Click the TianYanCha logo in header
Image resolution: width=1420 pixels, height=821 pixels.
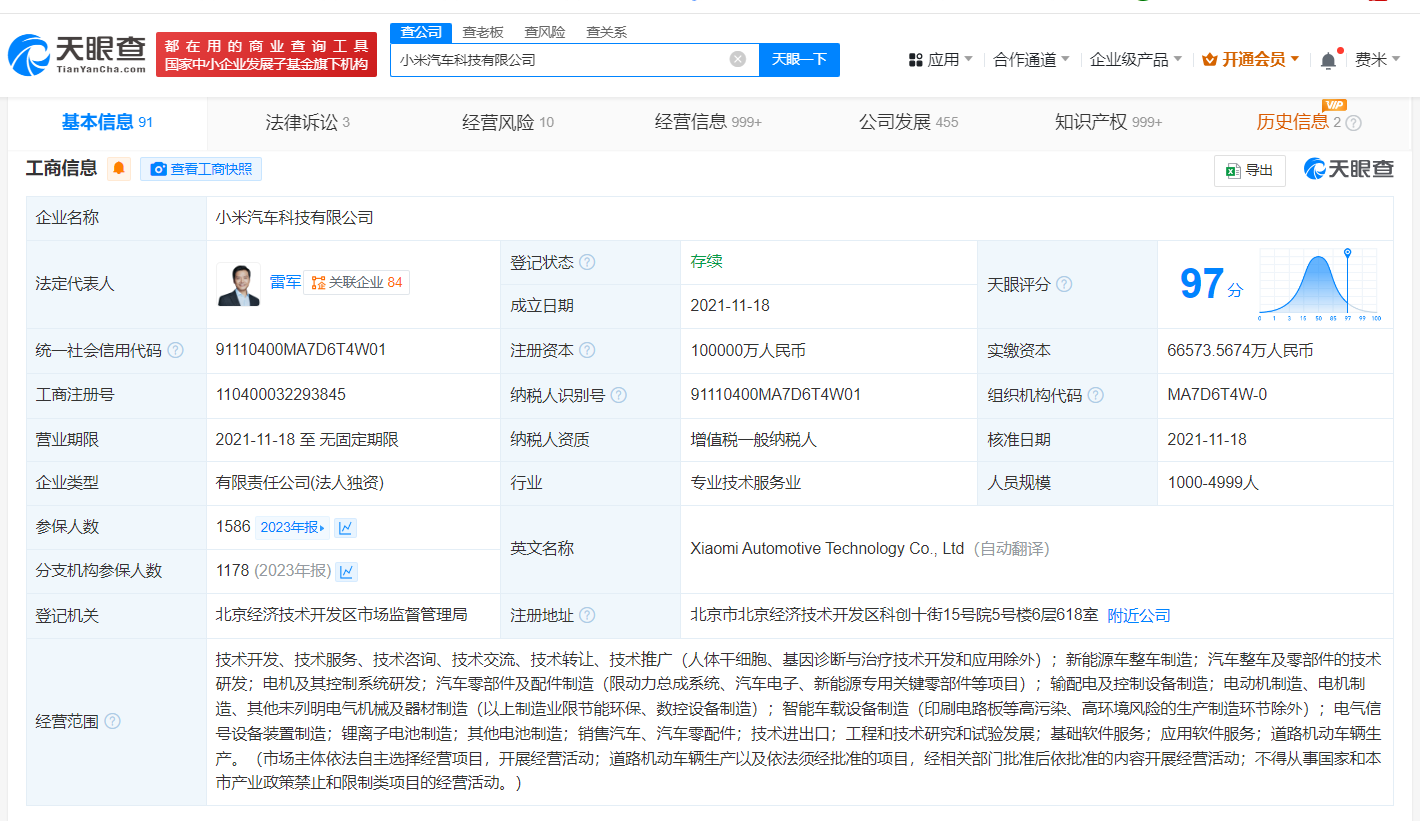point(76,56)
